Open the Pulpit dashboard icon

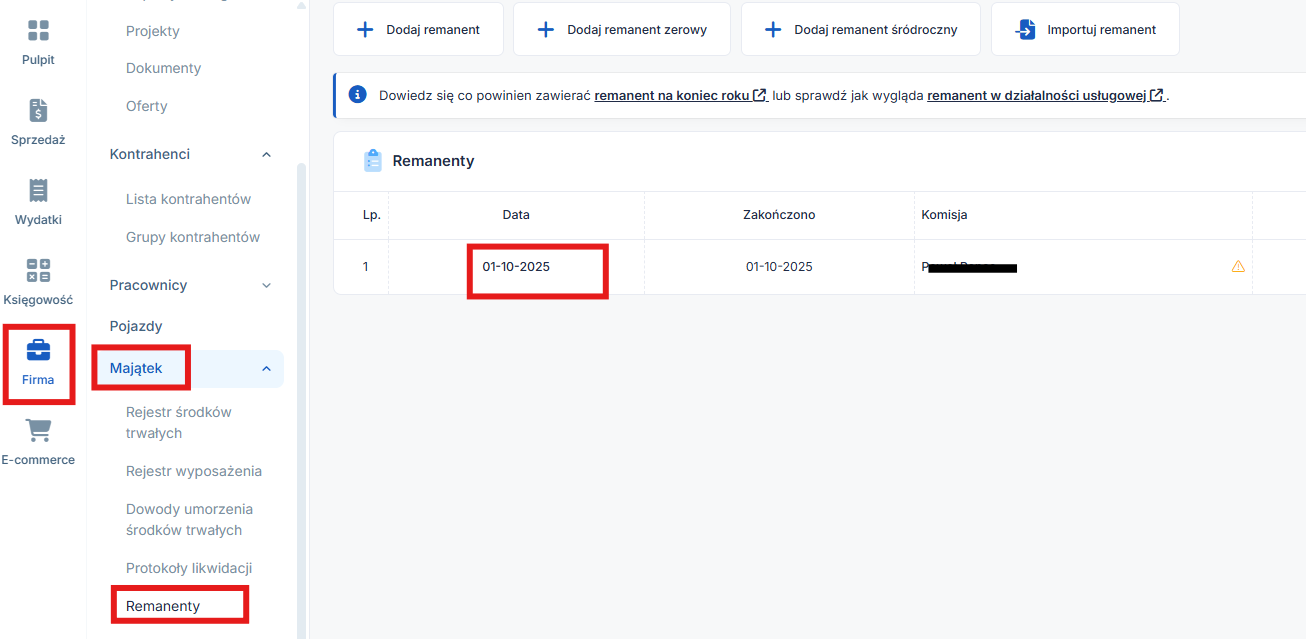tap(38, 31)
